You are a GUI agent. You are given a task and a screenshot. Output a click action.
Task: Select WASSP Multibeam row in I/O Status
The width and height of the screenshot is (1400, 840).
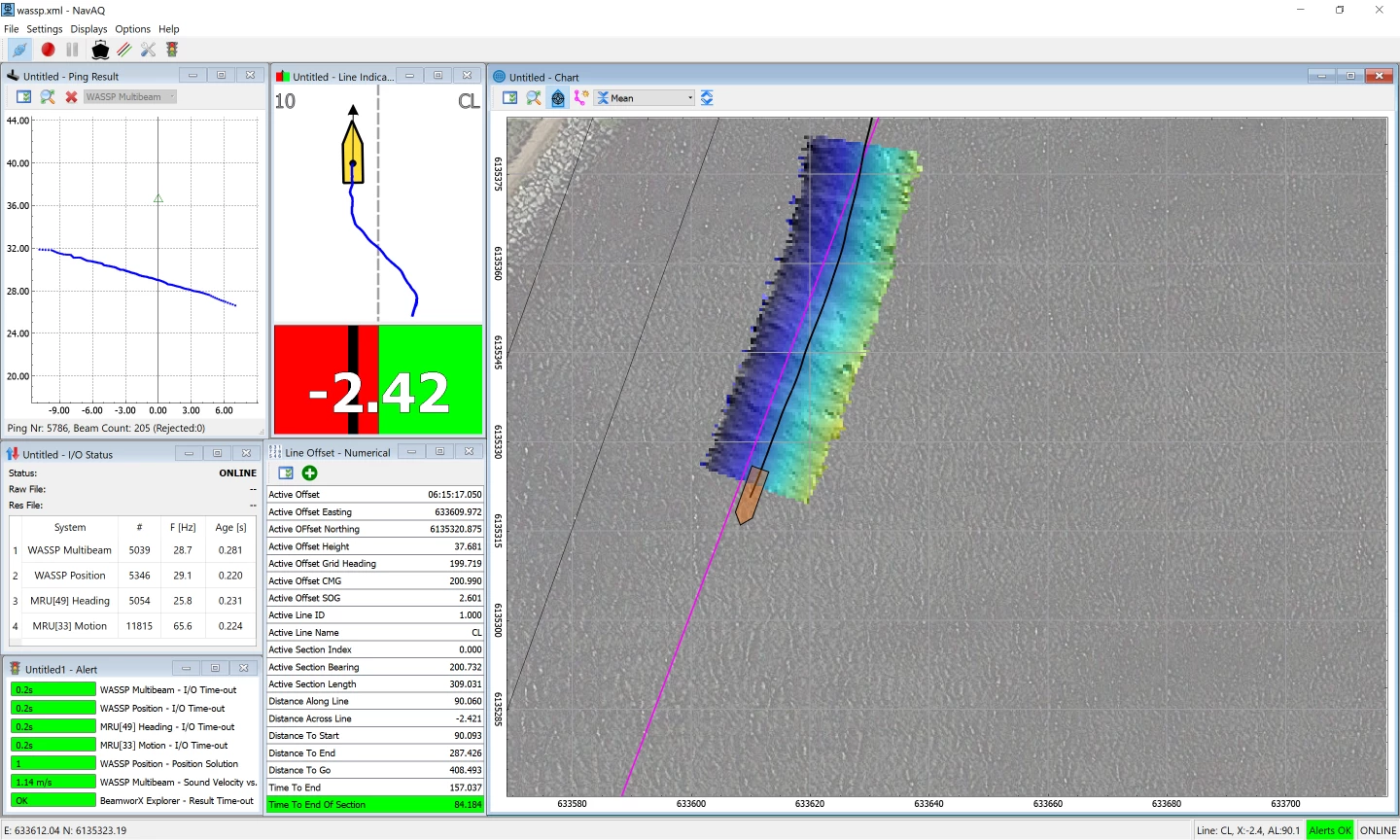point(133,550)
